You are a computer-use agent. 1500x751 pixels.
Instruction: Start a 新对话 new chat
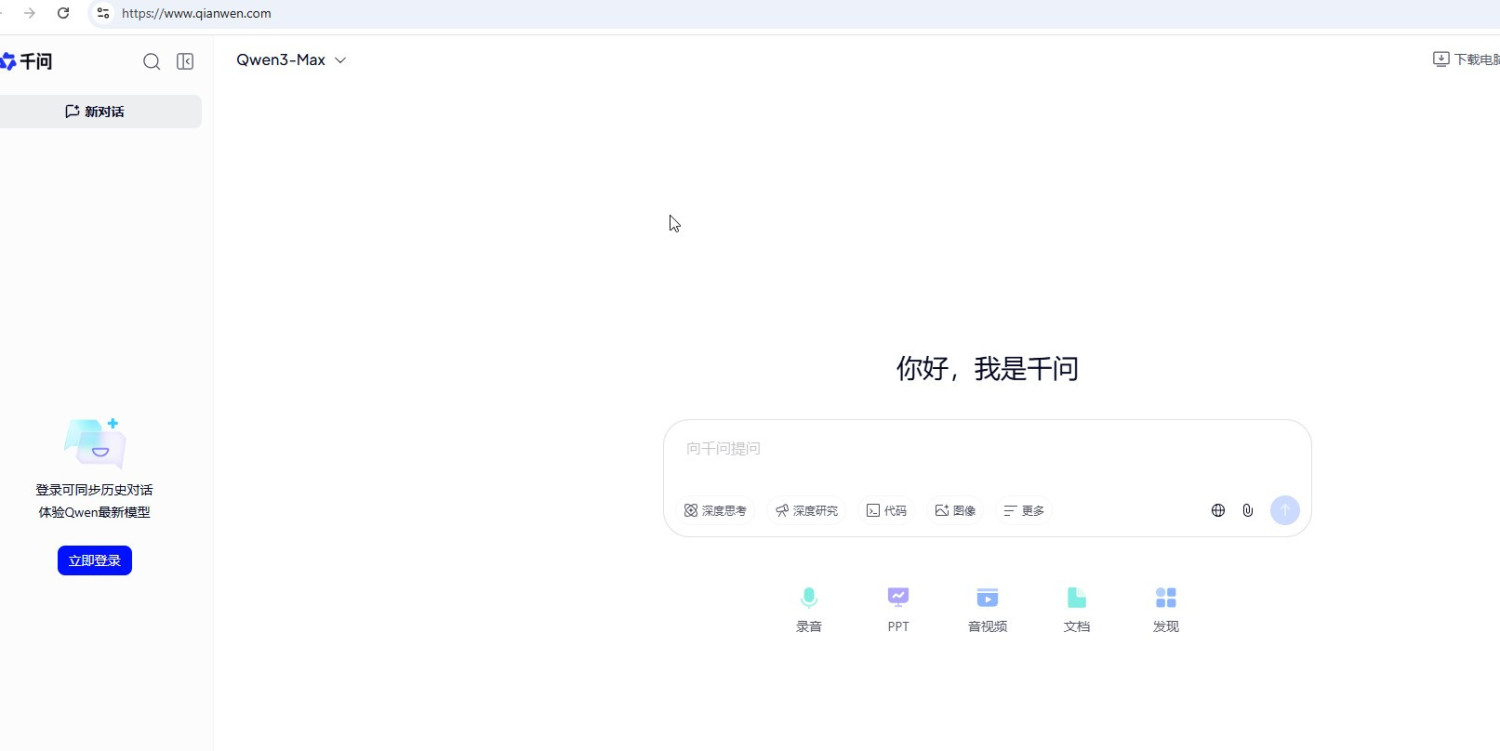tap(95, 112)
